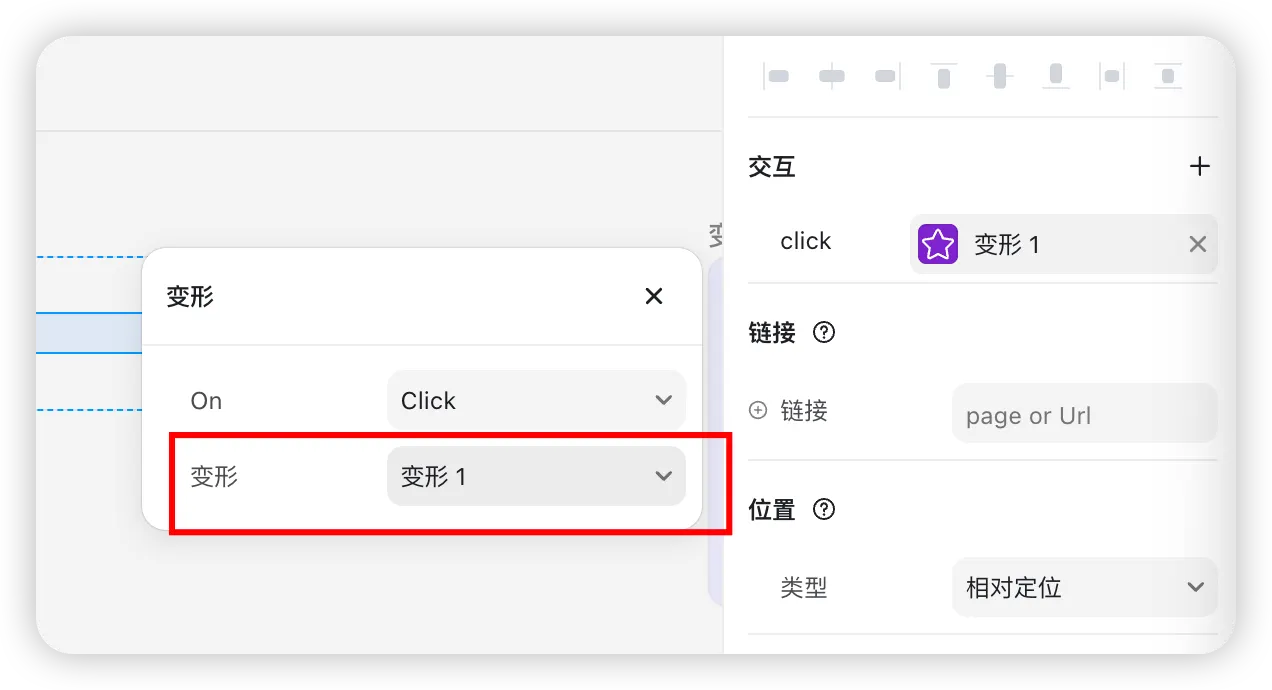Click the help icon next to 链接
Image resolution: width=1272 pixels, height=690 pixels.
click(x=824, y=332)
